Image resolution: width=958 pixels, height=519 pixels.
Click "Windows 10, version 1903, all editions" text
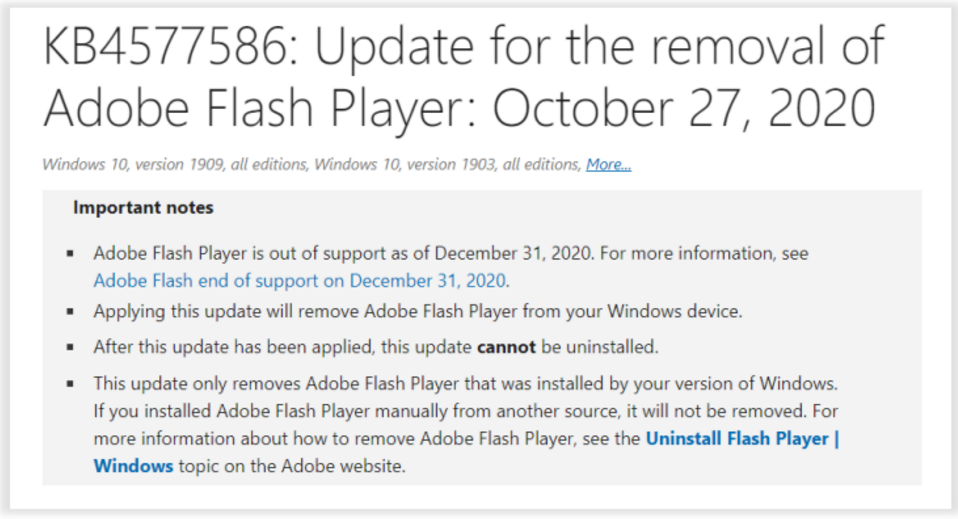447,164
